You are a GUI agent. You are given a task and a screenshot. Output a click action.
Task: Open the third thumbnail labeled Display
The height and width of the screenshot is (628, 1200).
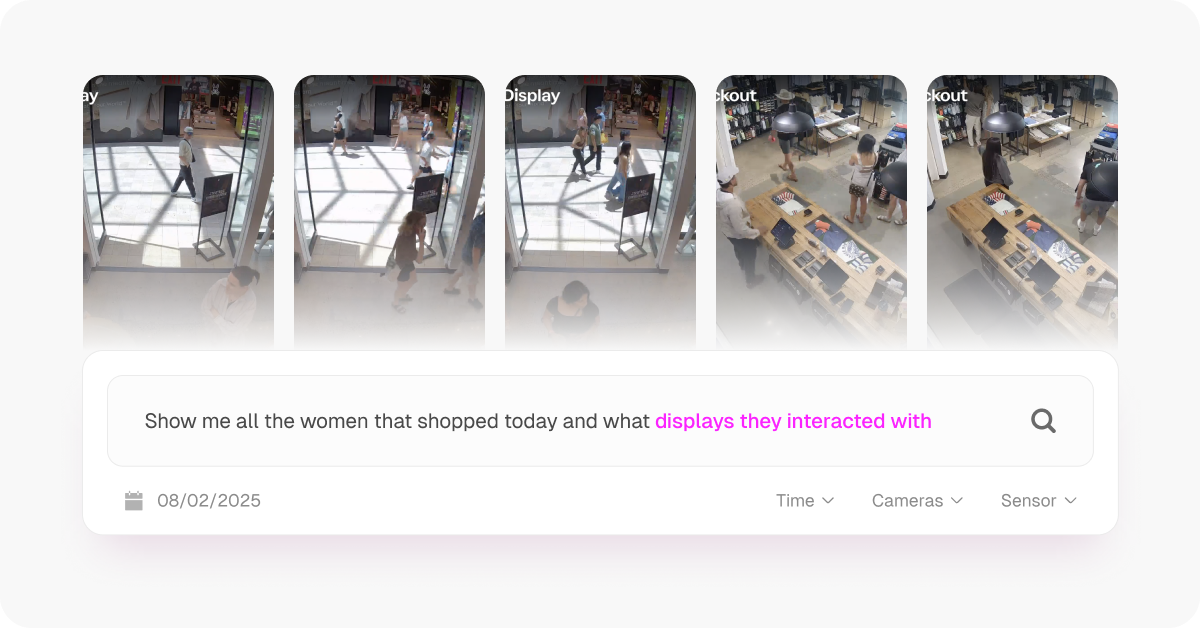point(600,210)
